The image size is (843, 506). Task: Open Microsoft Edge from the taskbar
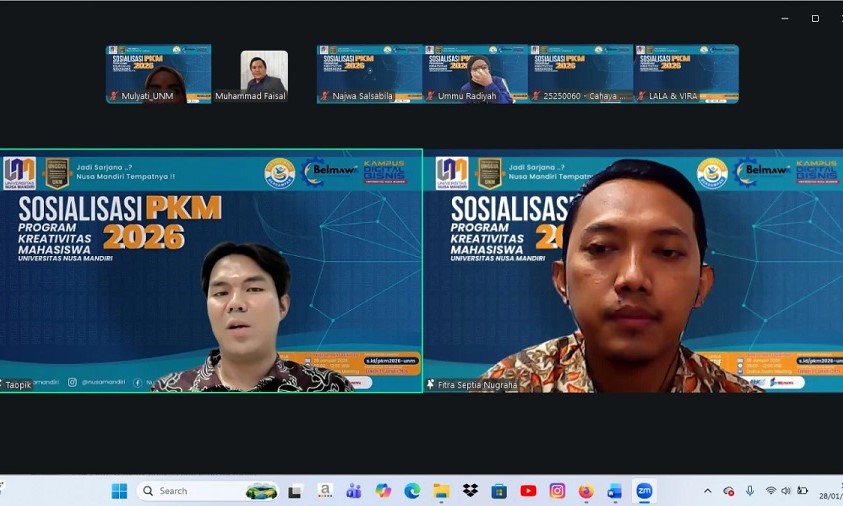point(412,491)
